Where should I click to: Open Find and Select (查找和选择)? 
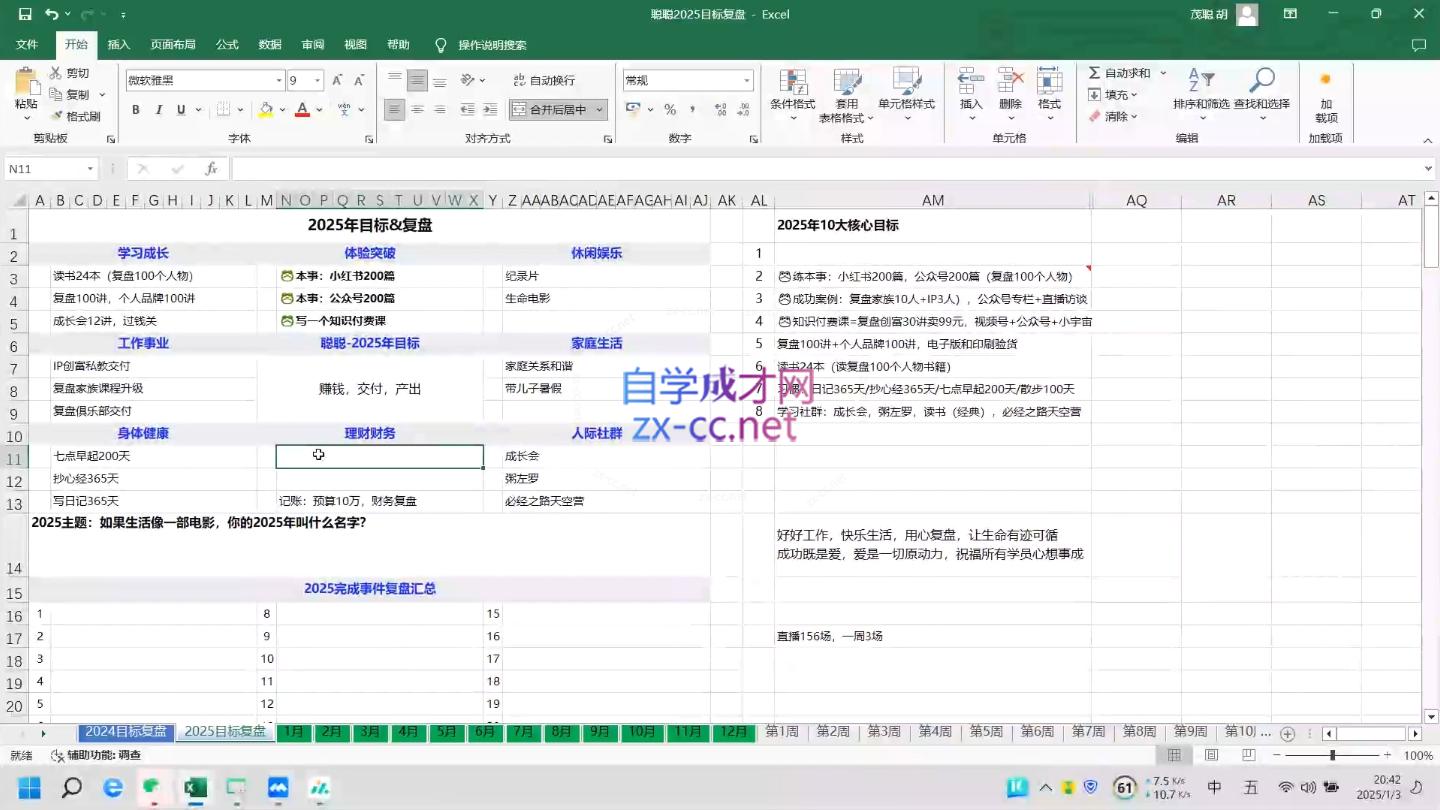[1261, 94]
